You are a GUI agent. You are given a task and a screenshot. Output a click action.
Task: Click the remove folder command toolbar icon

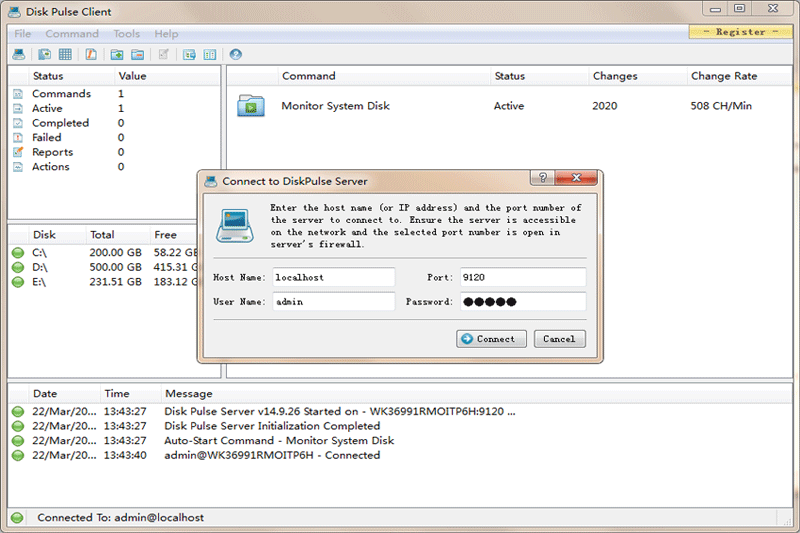click(138, 54)
